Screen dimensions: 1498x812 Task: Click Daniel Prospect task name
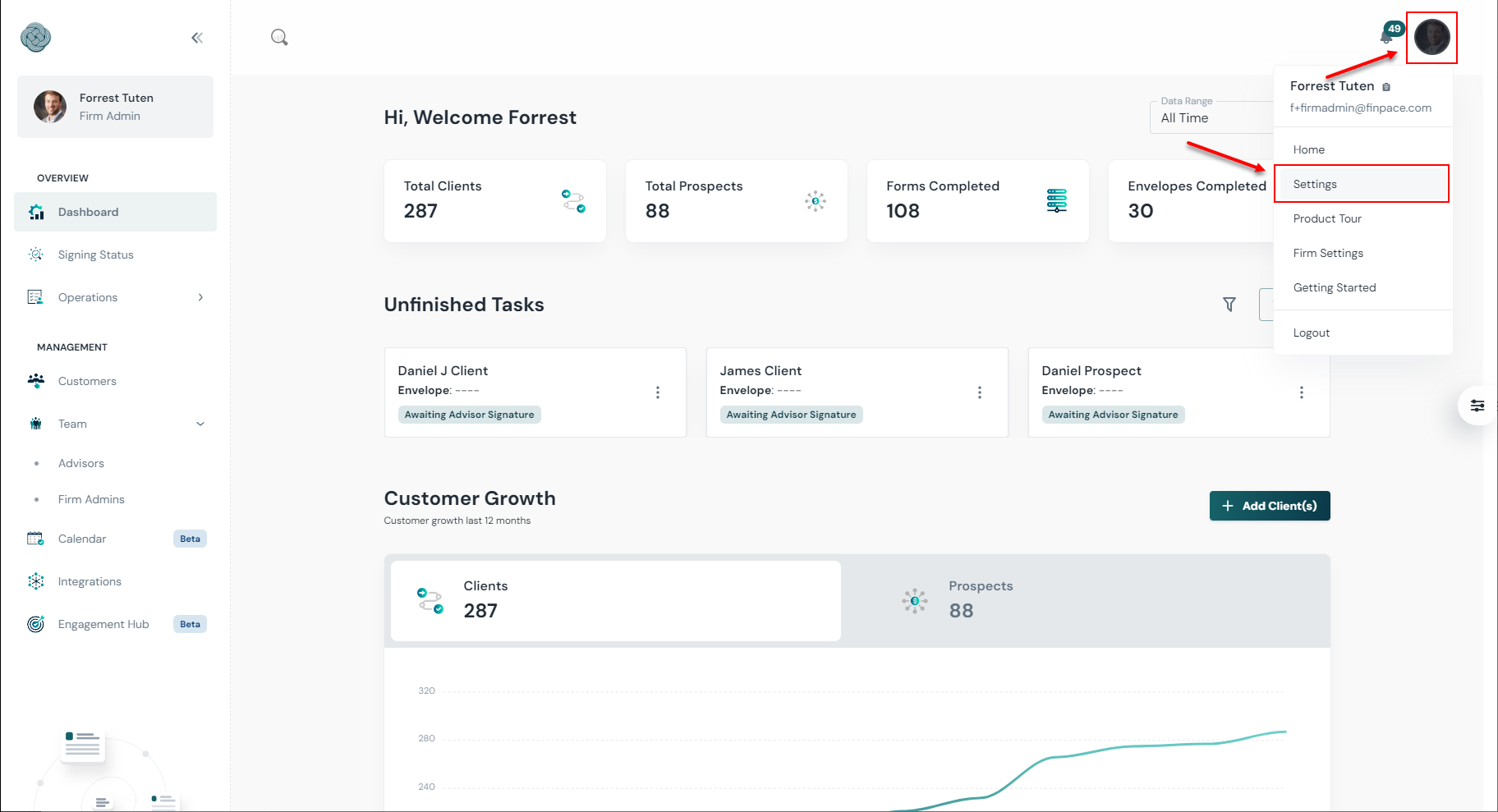pyautogui.click(x=1091, y=371)
